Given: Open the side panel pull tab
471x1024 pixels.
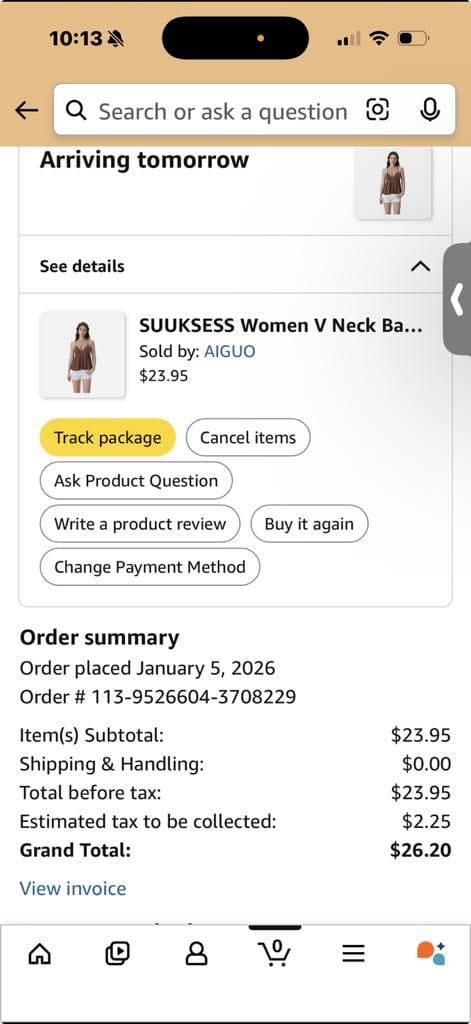Looking at the screenshot, I should point(457,299).
